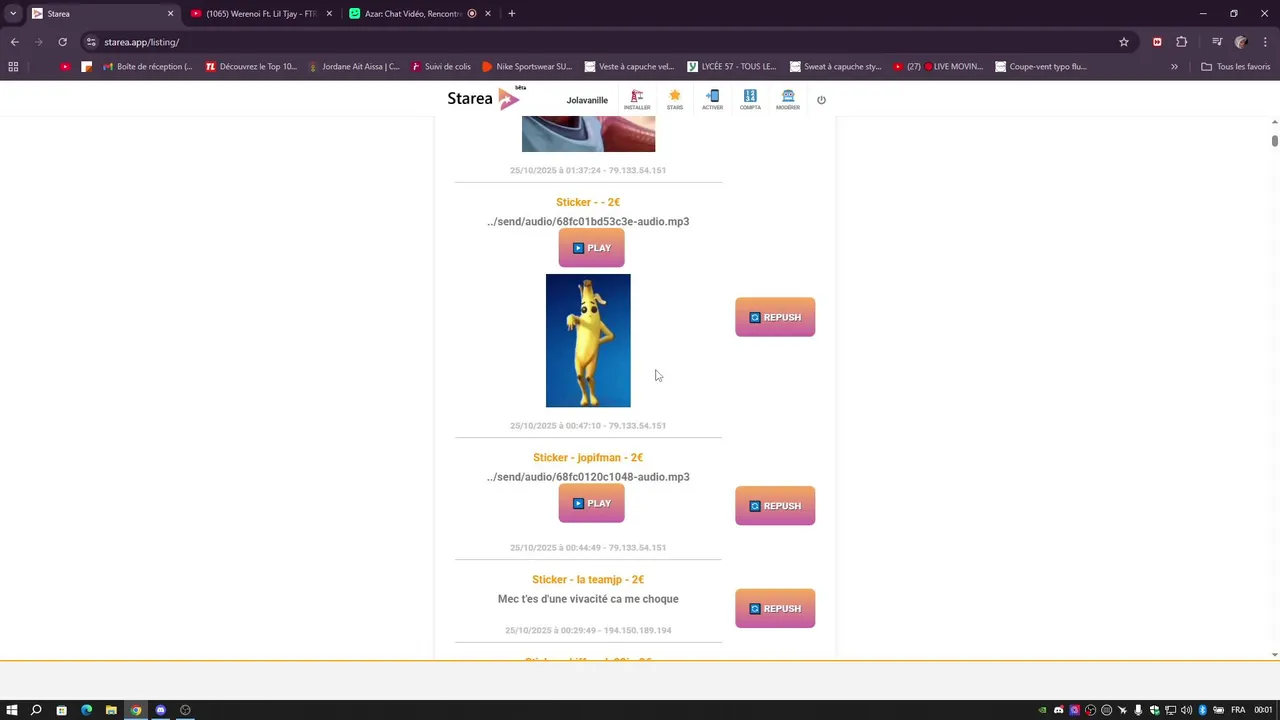Click the 'Sticker - - 2€' title
This screenshot has height=720, width=1280.
588,202
